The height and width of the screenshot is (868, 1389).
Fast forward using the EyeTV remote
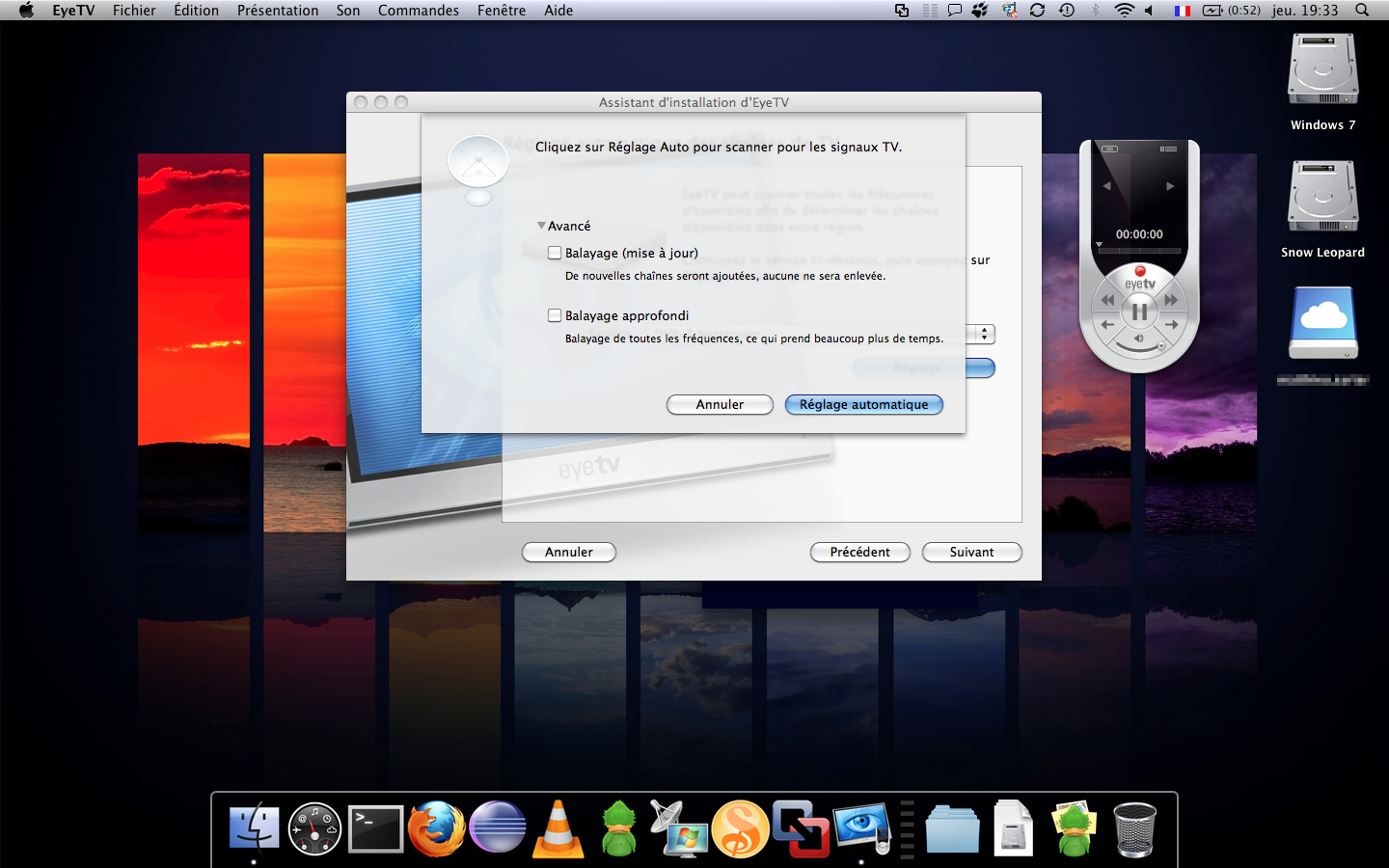click(1171, 300)
